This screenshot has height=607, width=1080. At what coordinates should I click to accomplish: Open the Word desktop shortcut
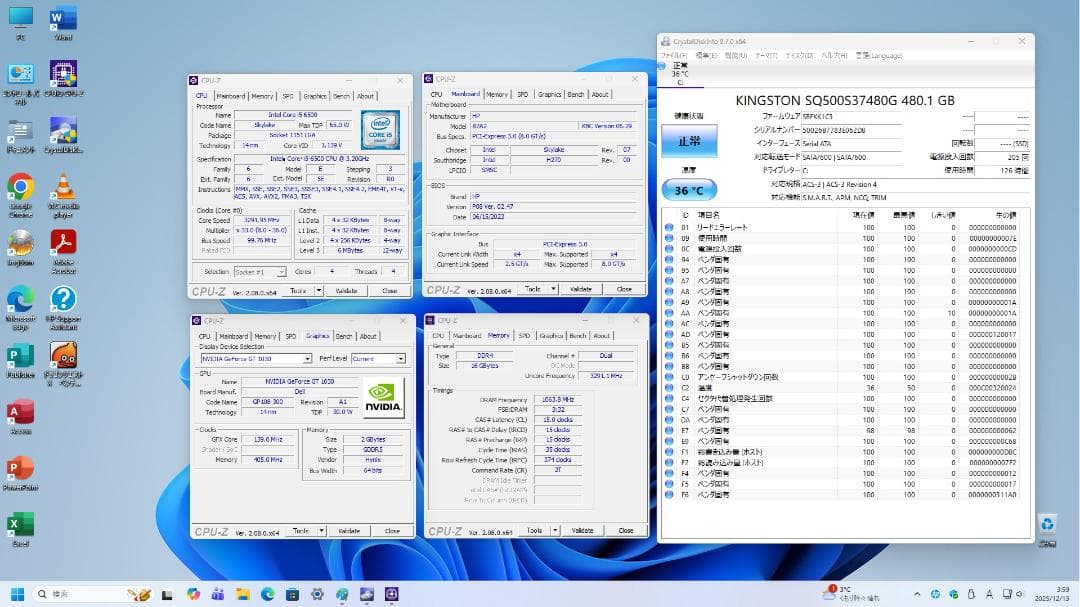63,23
